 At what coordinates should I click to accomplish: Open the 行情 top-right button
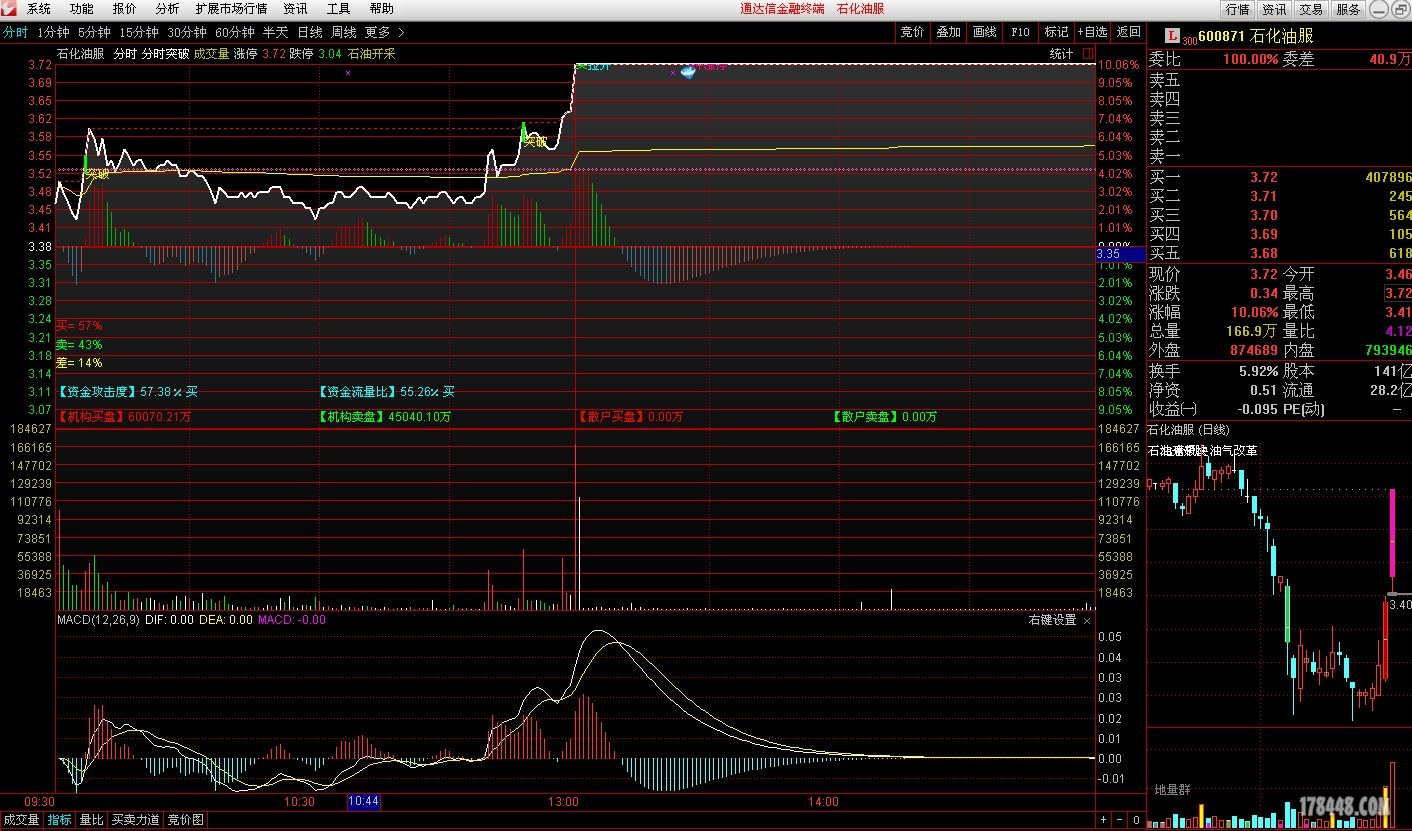pyautogui.click(x=1237, y=9)
